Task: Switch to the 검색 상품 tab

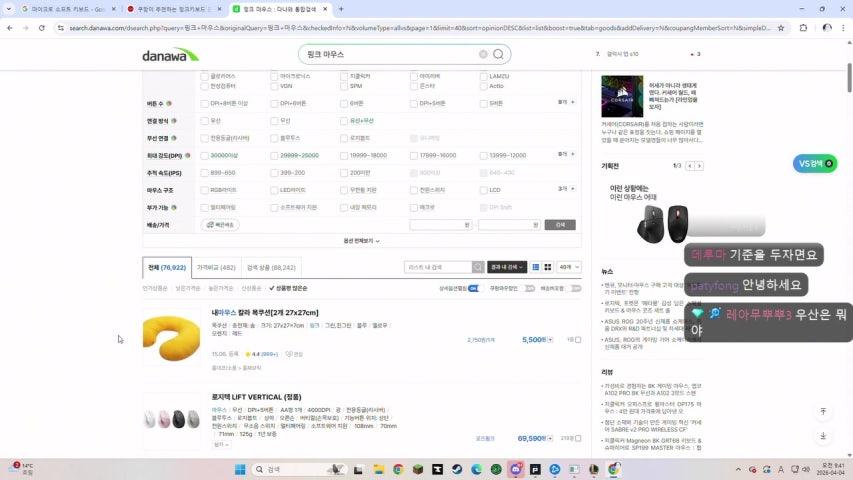Action: point(270,267)
